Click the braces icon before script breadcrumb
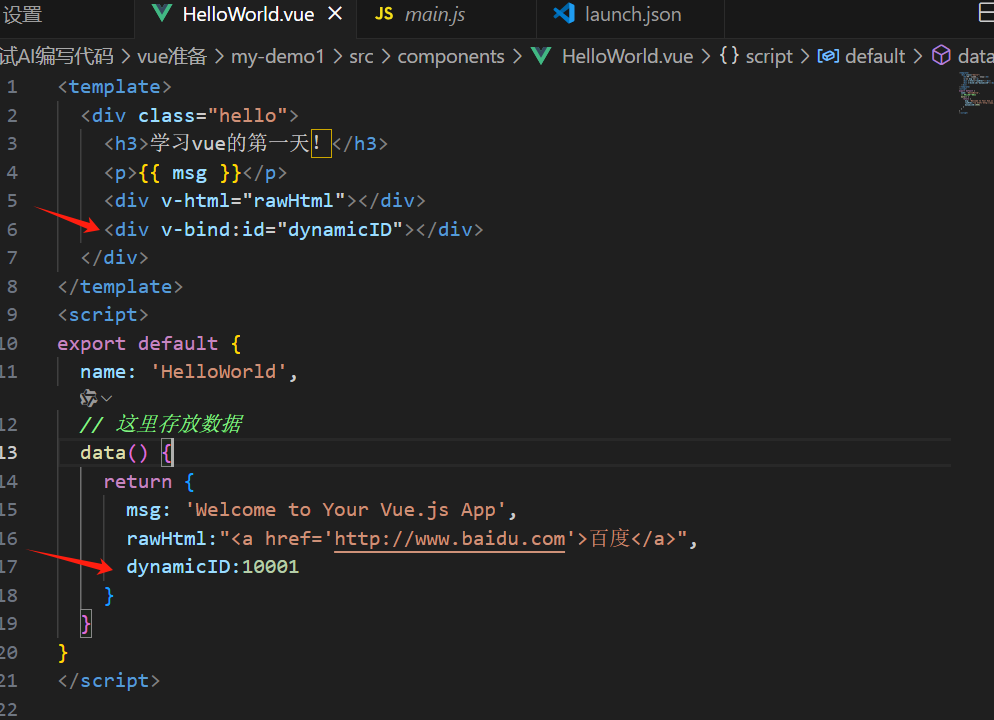This screenshot has height=720, width=994. click(x=729, y=55)
